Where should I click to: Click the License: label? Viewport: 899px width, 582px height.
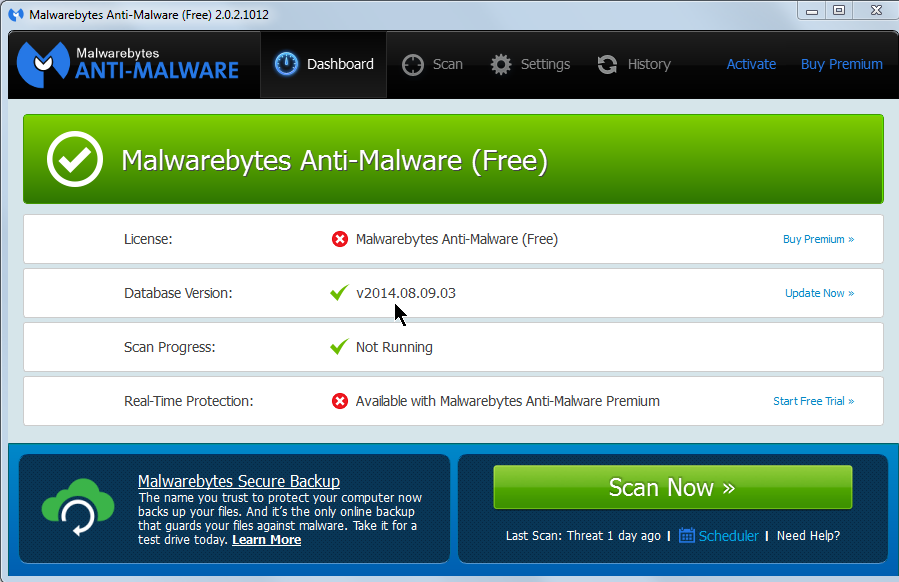148,239
